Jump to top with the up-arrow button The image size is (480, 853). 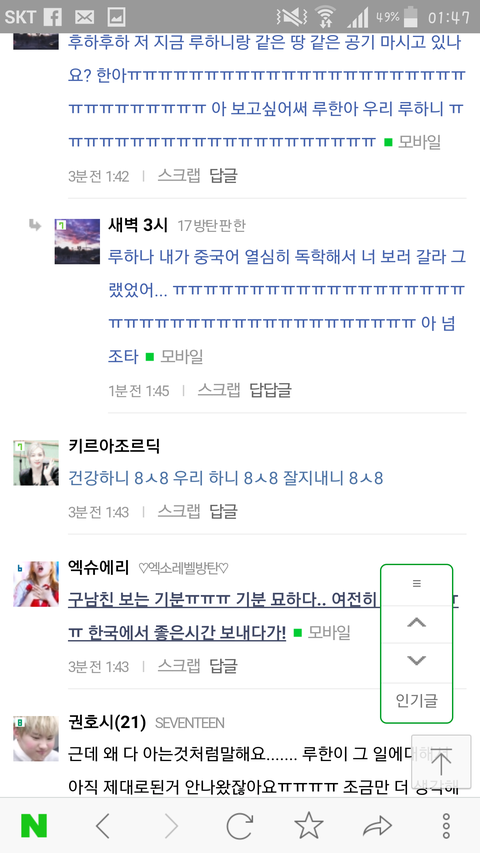[x=441, y=762]
